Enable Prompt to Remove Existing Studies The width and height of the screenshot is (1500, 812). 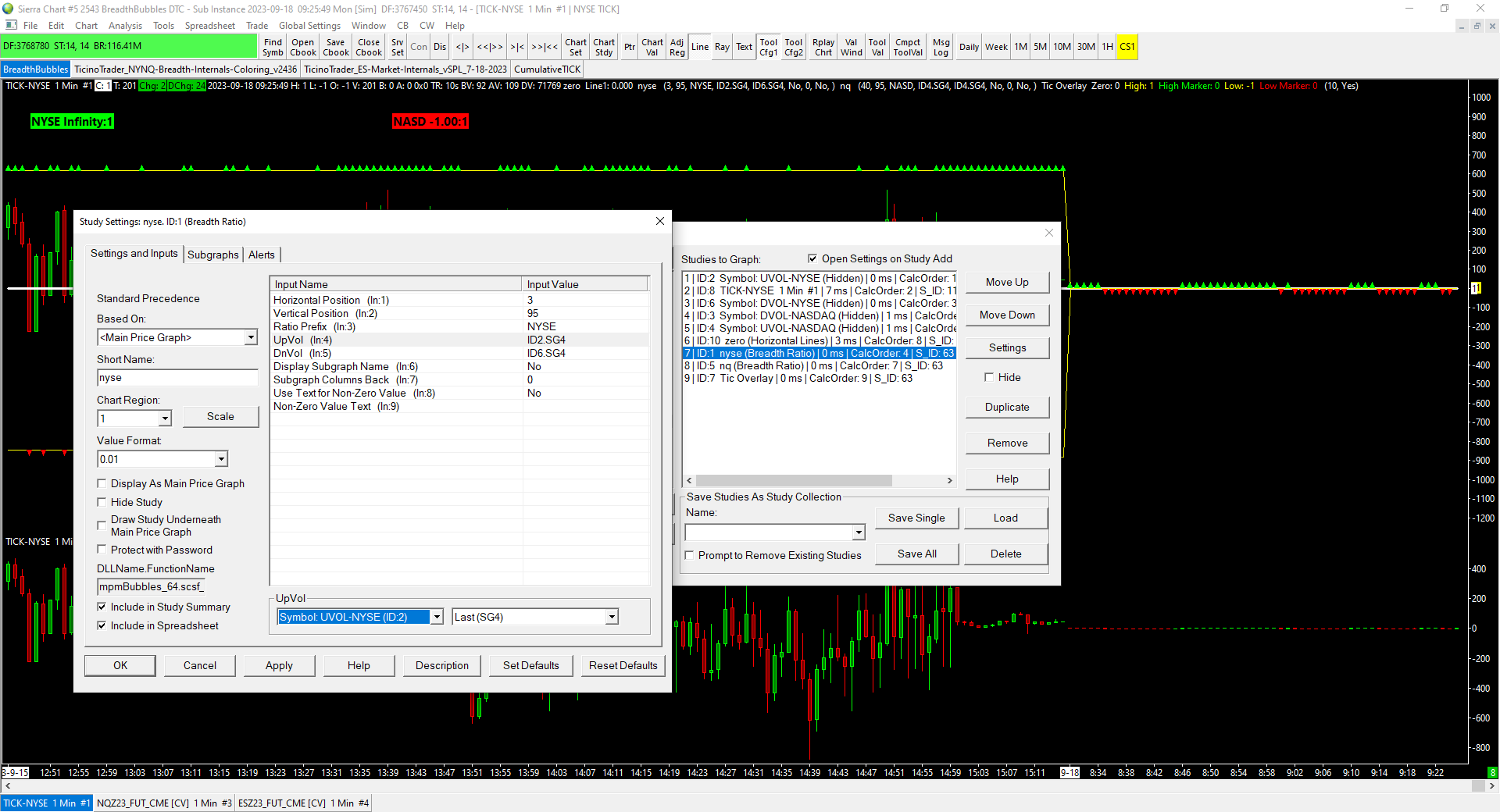[689, 555]
